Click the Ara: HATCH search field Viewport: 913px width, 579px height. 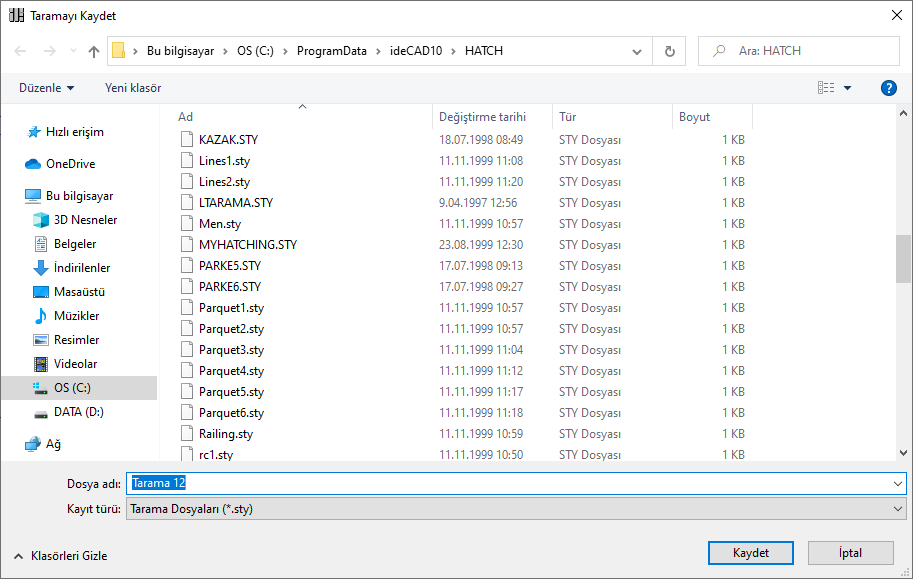pyautogui.click(x=799, y=51)
